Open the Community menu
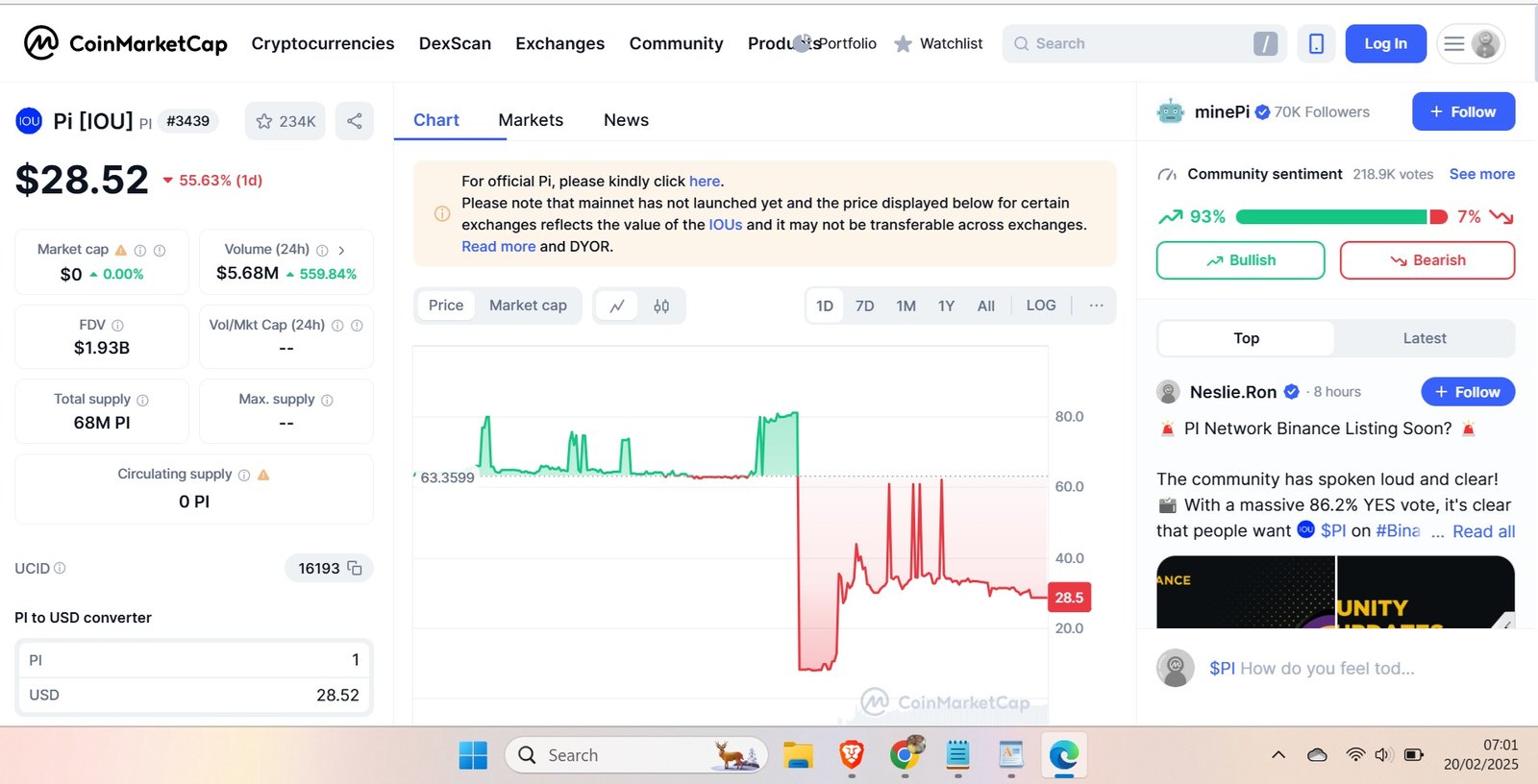 [x=676, y=43]
